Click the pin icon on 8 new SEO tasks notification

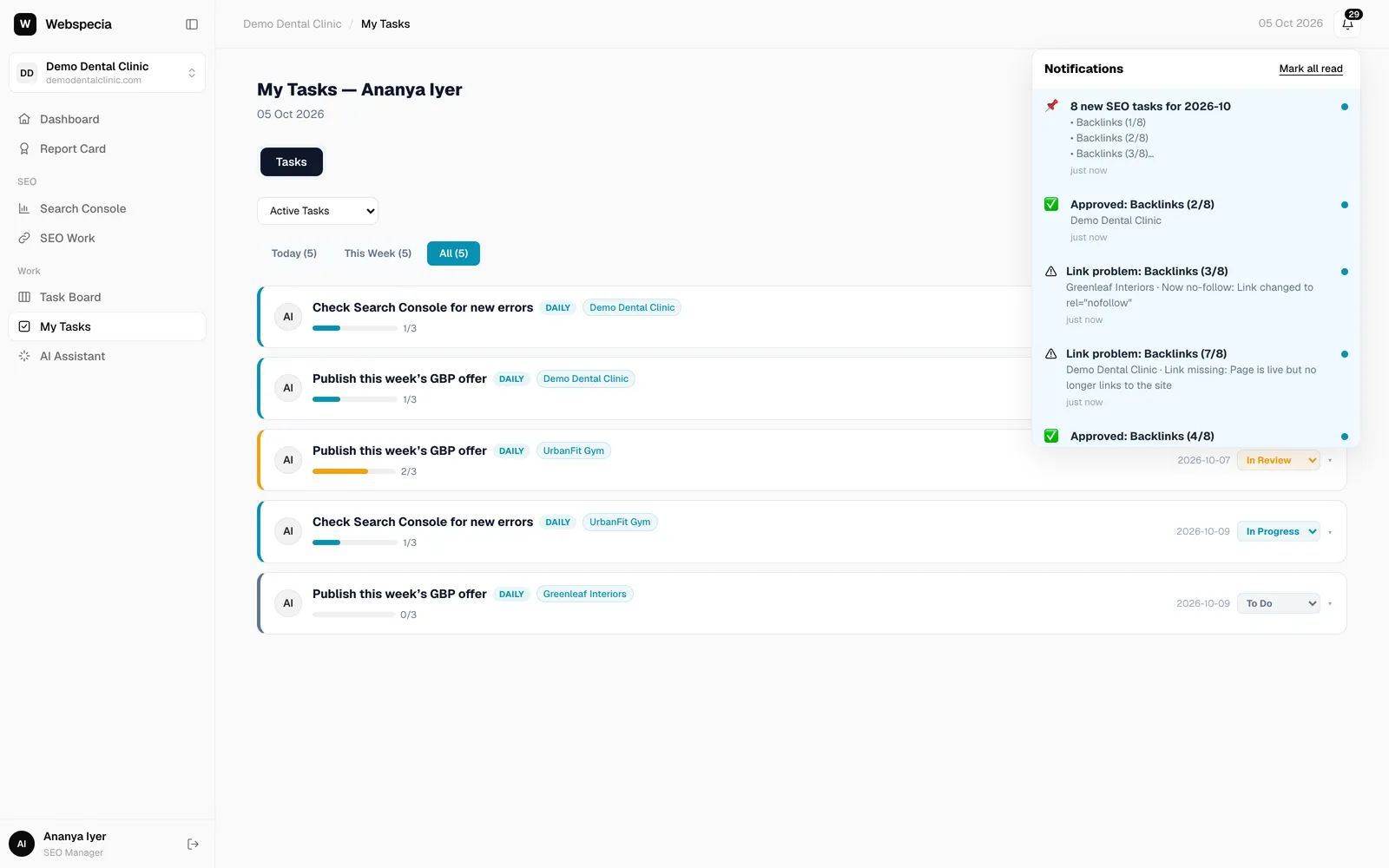(x=1051, y=106)
